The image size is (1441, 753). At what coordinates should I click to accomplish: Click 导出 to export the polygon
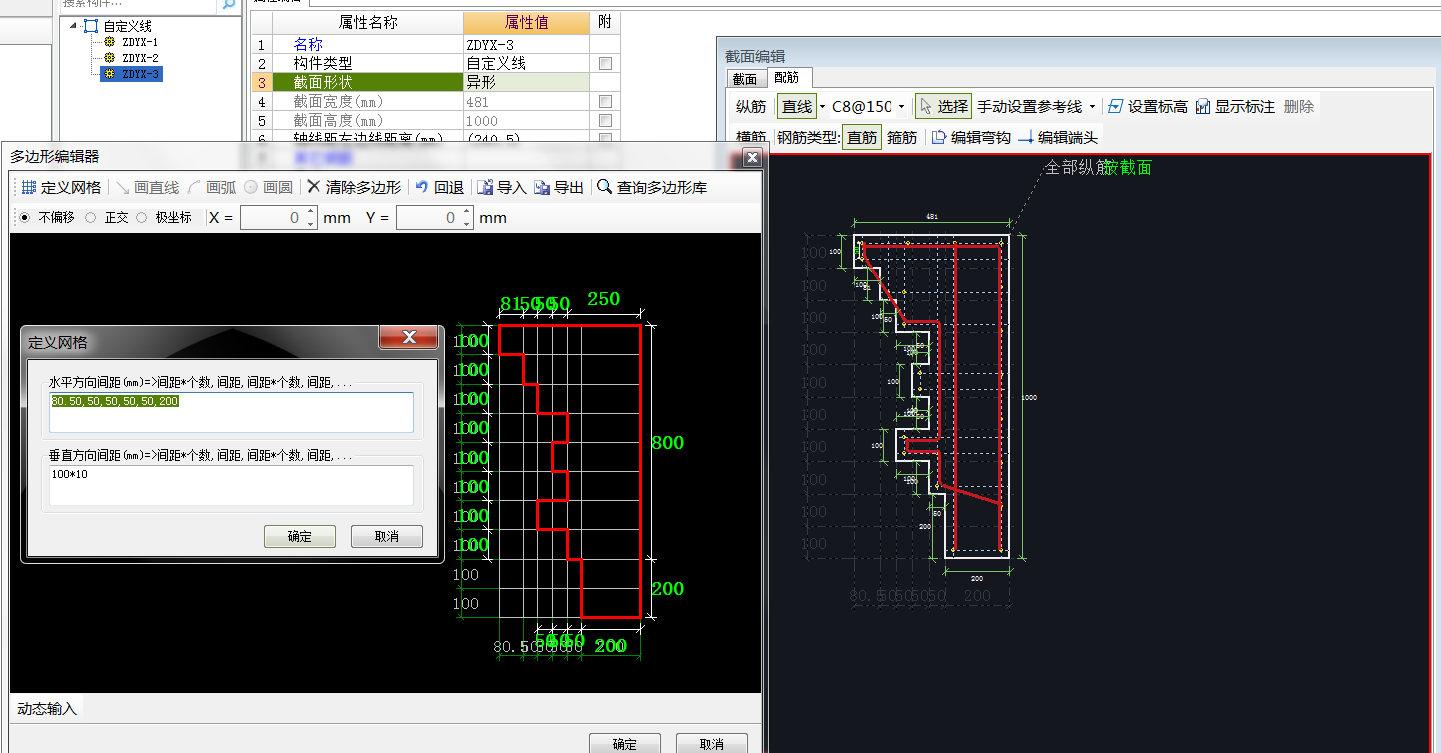pos(558,187)
